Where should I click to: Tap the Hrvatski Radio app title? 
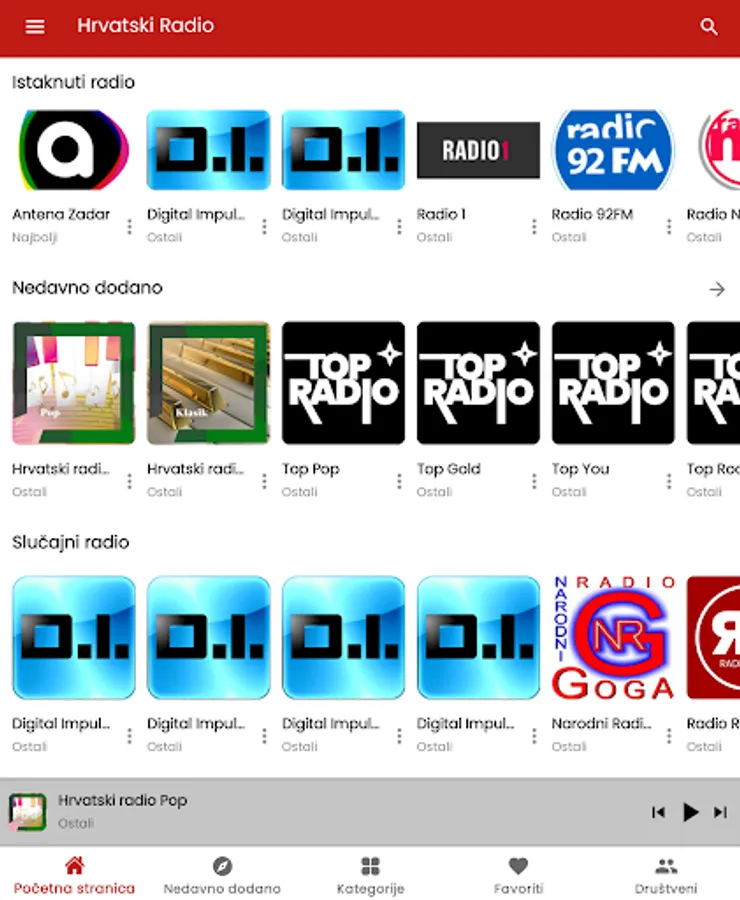145,25
